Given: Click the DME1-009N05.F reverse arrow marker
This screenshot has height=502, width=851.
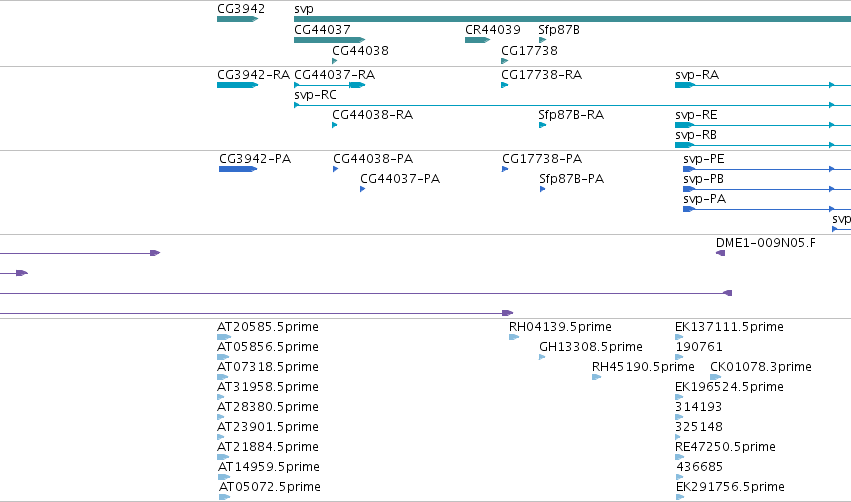Looking at the screenshot, I should point(720,253).
